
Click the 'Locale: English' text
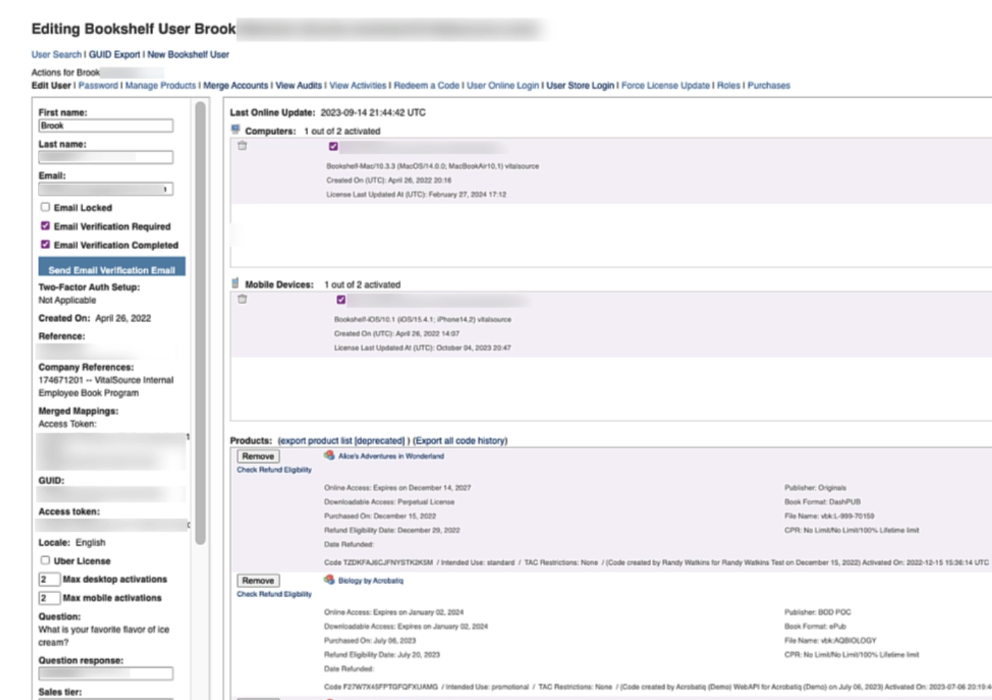71,542
